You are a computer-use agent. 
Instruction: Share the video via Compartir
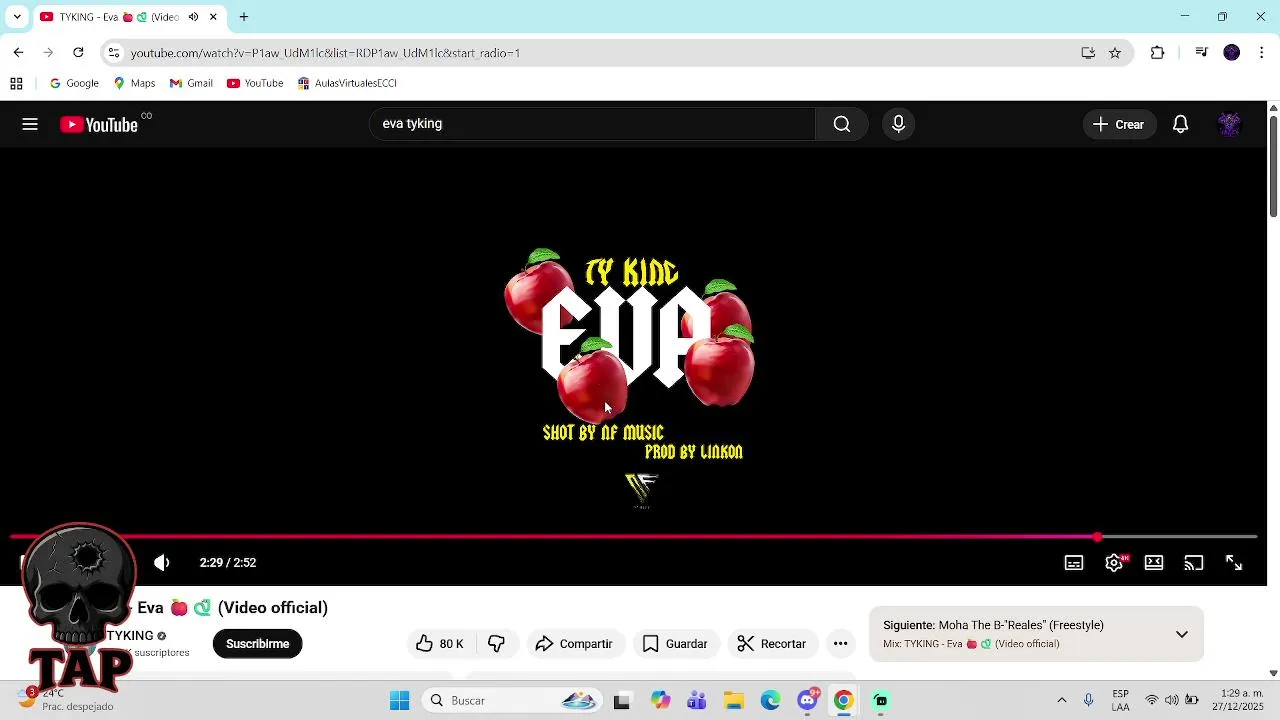(574, 644)
